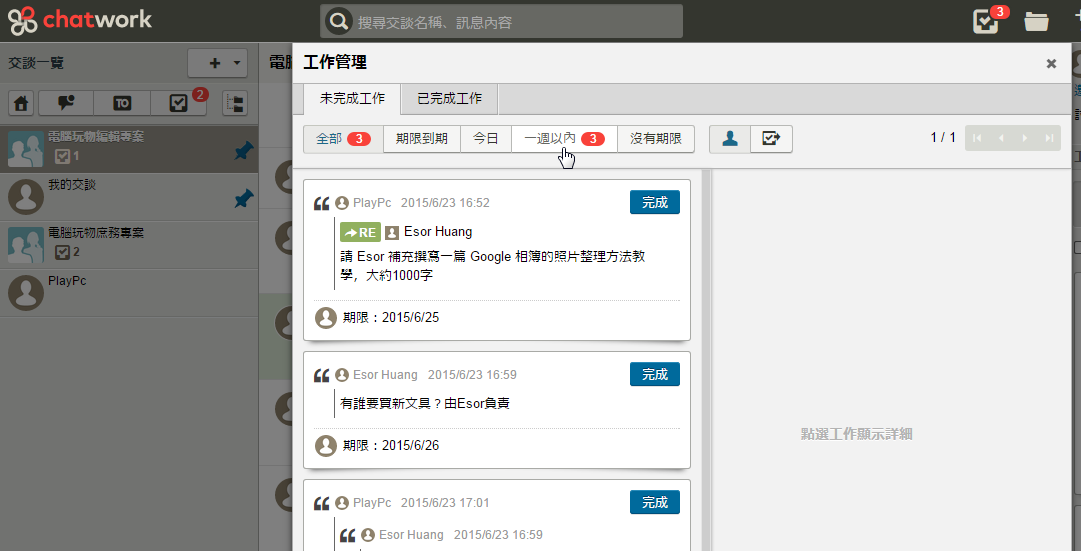Click assignee avatar beside 2015/6/25 deadline
This screenshot has height=551, width=1081.
tap(326, 318)
